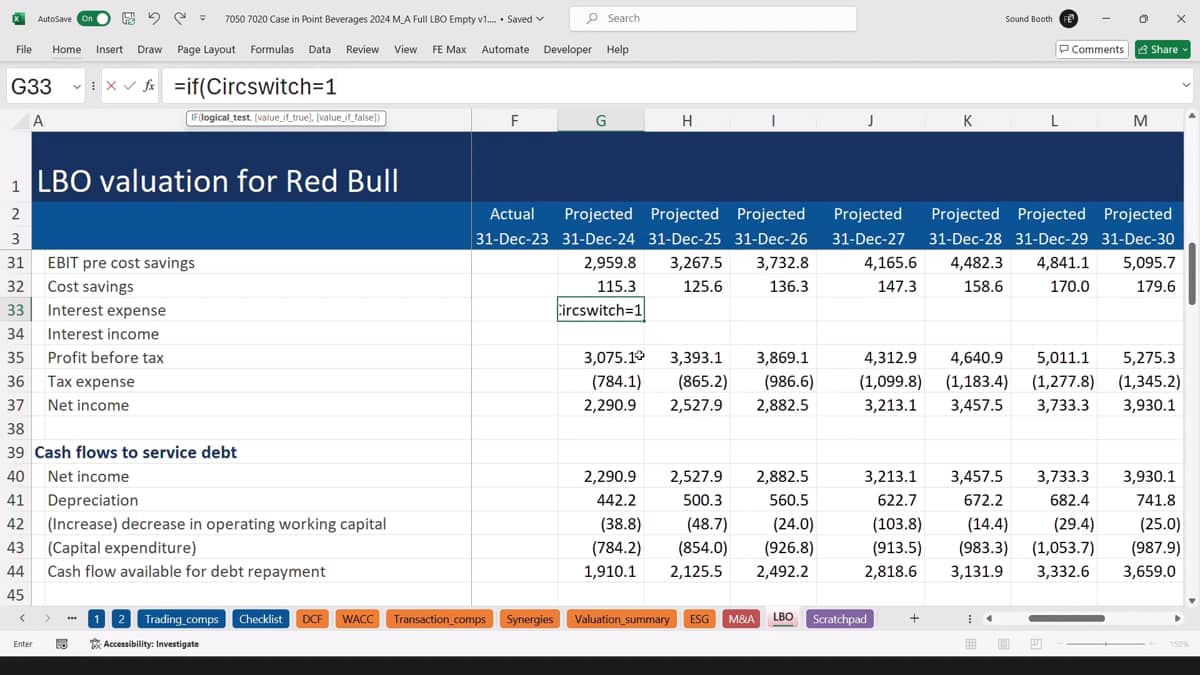
Task: Go to the Valuation_summary sheet tab
Action: (622, 619)
